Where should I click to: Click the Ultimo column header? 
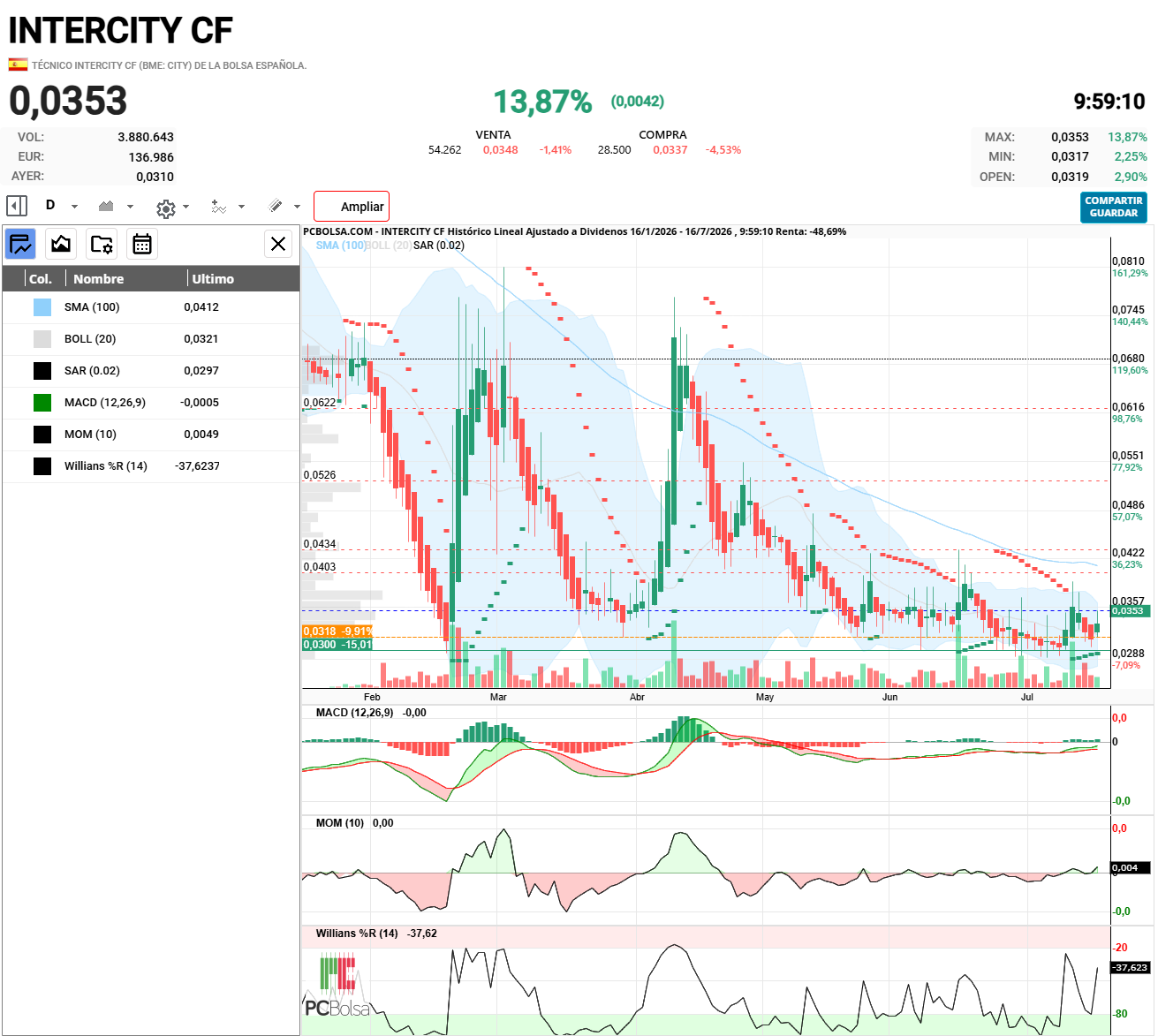(x=213, y=279)
